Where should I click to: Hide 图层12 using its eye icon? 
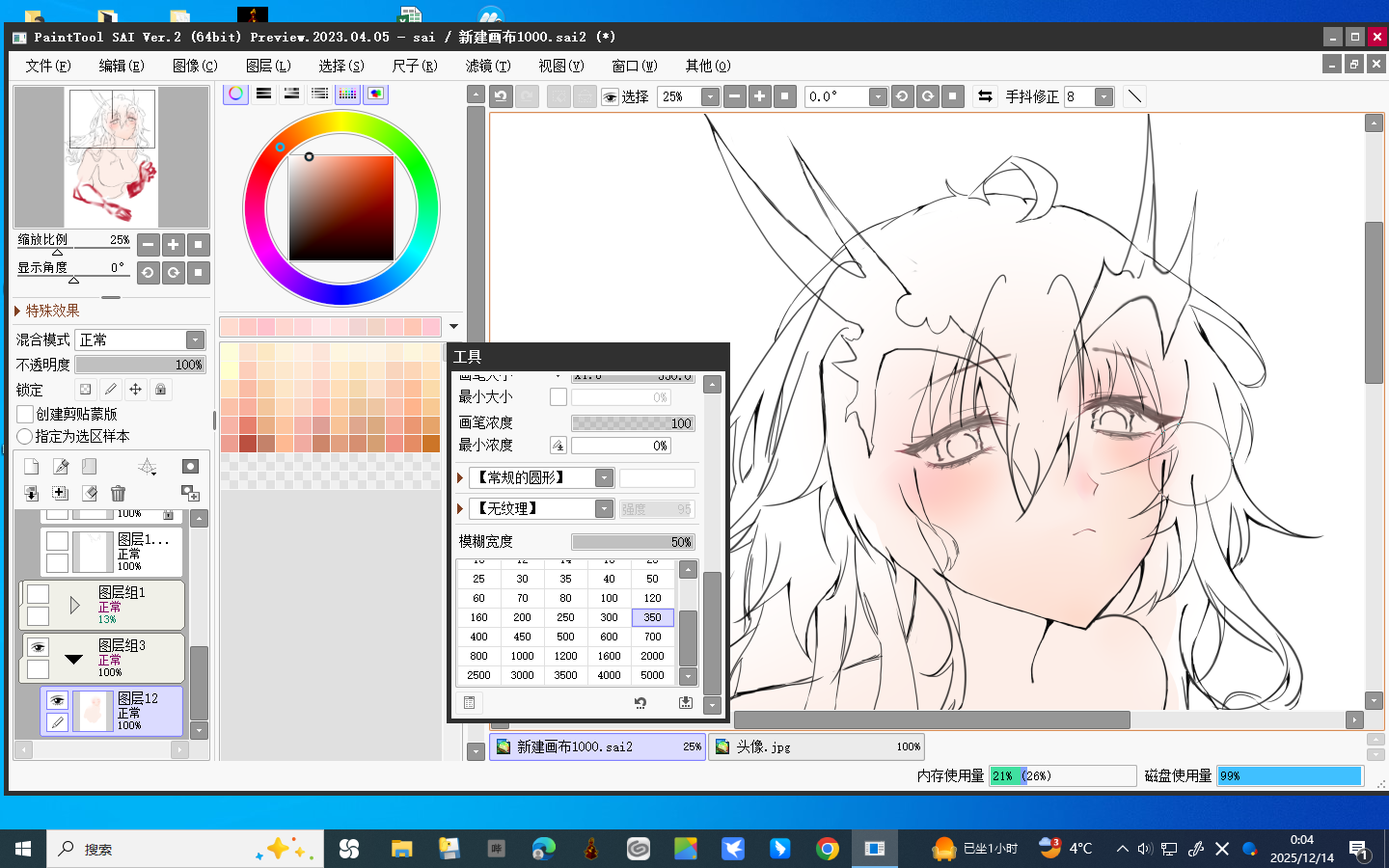[x=57, y=700]
